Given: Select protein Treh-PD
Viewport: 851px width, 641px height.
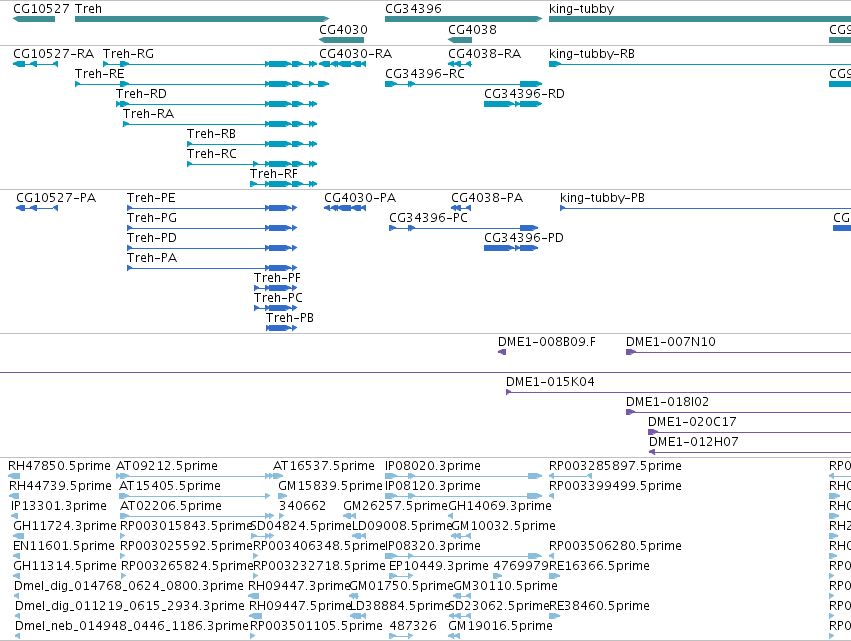Looking at the screenshot, I should (212, 248).
